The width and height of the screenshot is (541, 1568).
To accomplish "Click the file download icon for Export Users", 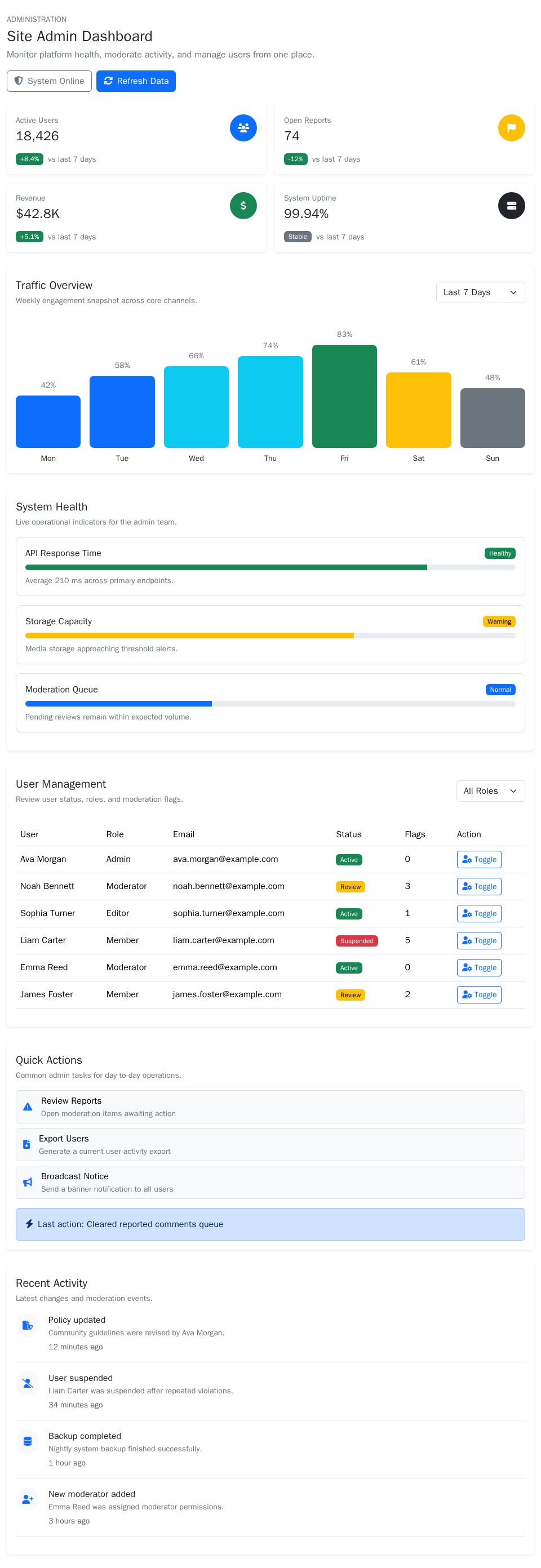I will 26,1144.
